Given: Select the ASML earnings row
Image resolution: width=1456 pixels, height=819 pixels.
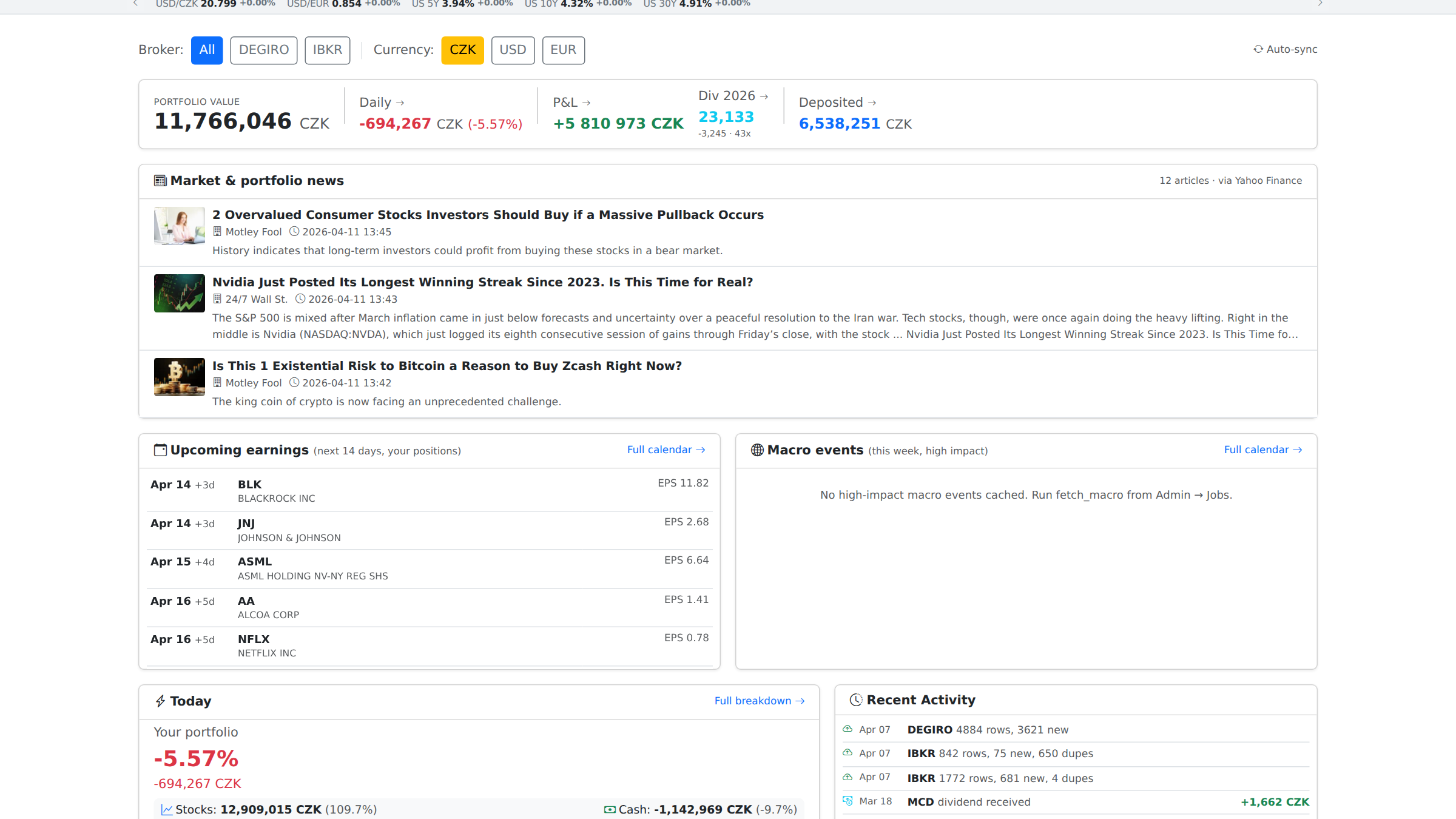Looking at the screenshot, I should (x=430, y=569).
